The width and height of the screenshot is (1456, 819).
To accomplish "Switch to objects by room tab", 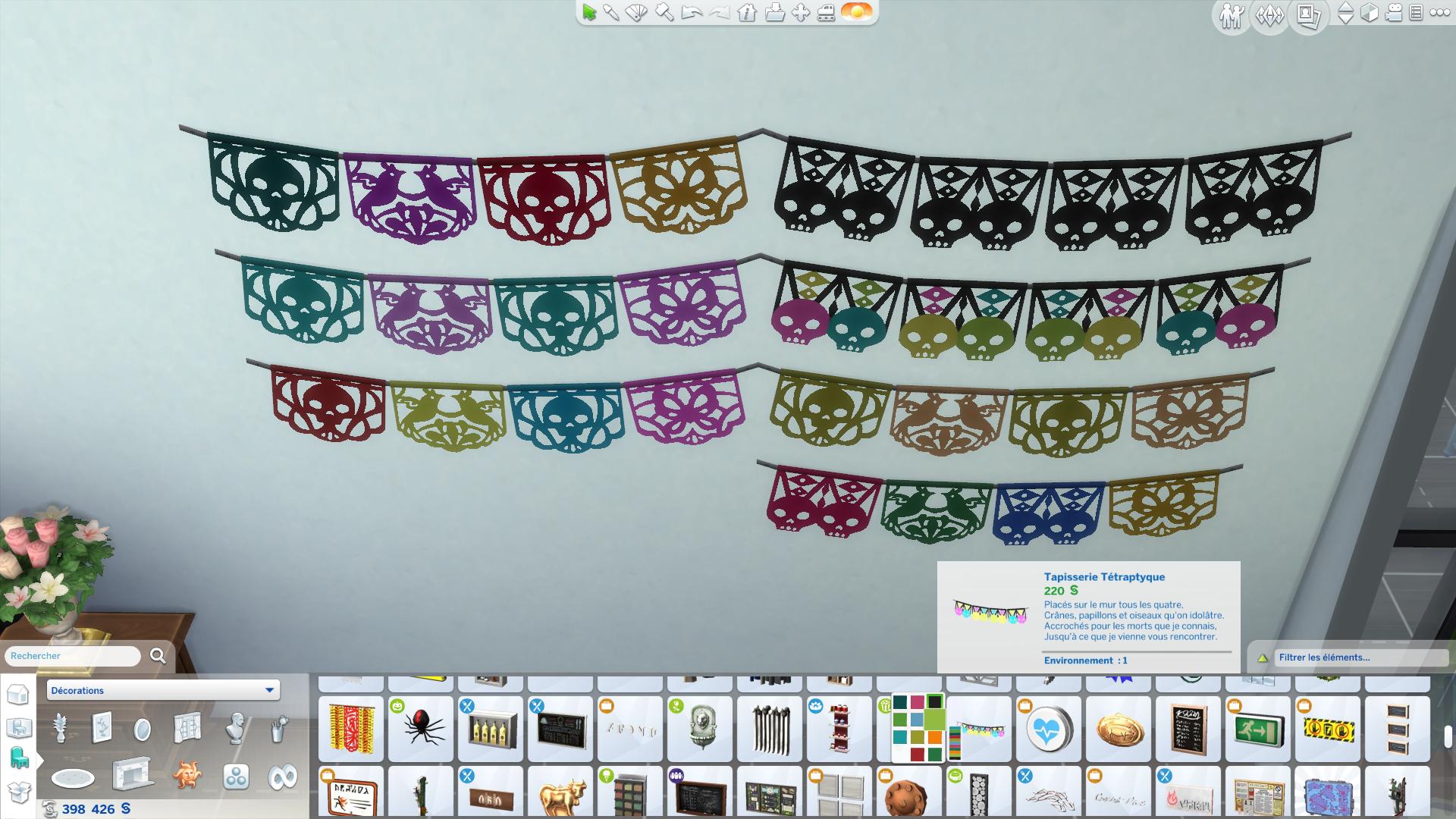I will (18, 727).
